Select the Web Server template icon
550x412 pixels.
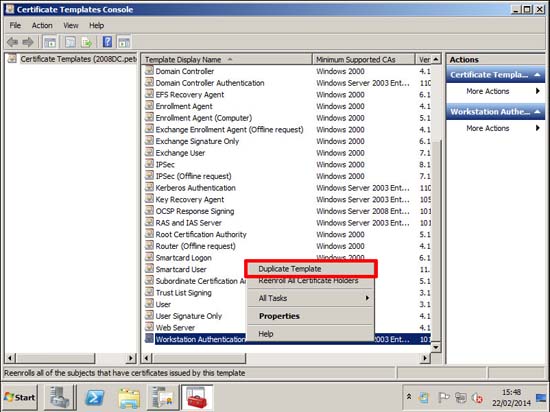click(x=149, y=327)
